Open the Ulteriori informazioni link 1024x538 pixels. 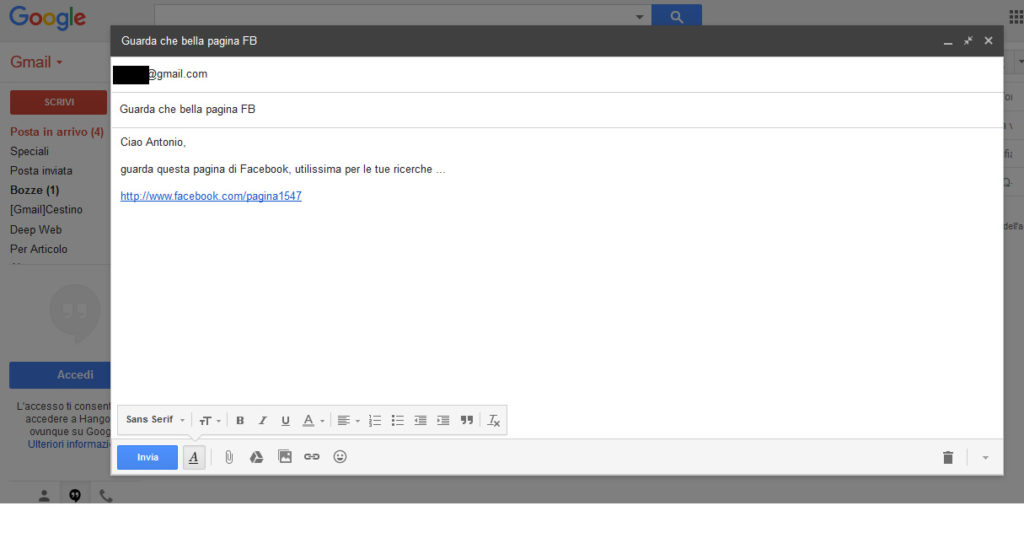[x=69, y=445]
